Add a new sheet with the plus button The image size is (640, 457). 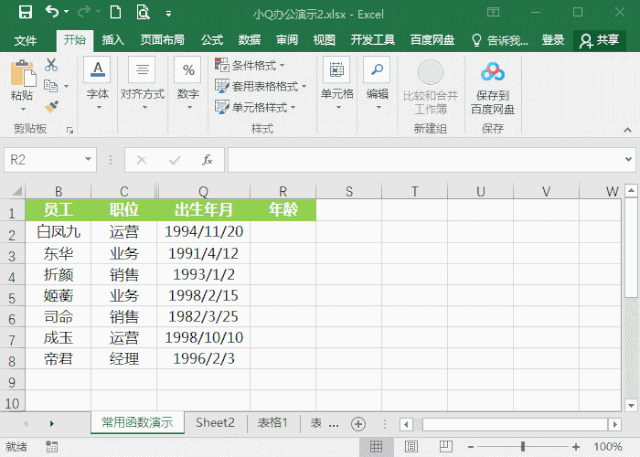358,424
